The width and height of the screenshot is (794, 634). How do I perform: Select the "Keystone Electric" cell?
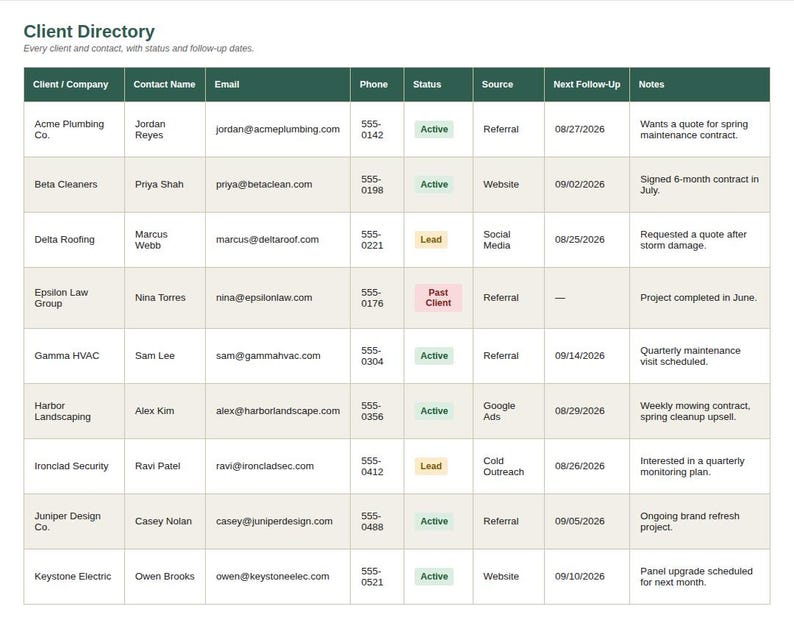tap(74, 577)
